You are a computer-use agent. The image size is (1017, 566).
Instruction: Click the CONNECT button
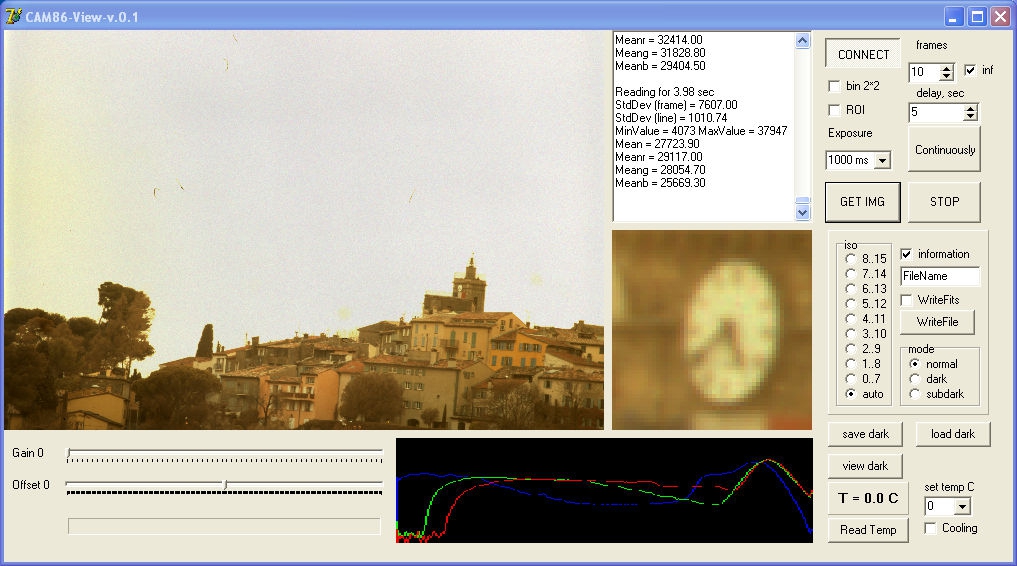[863, 54]
